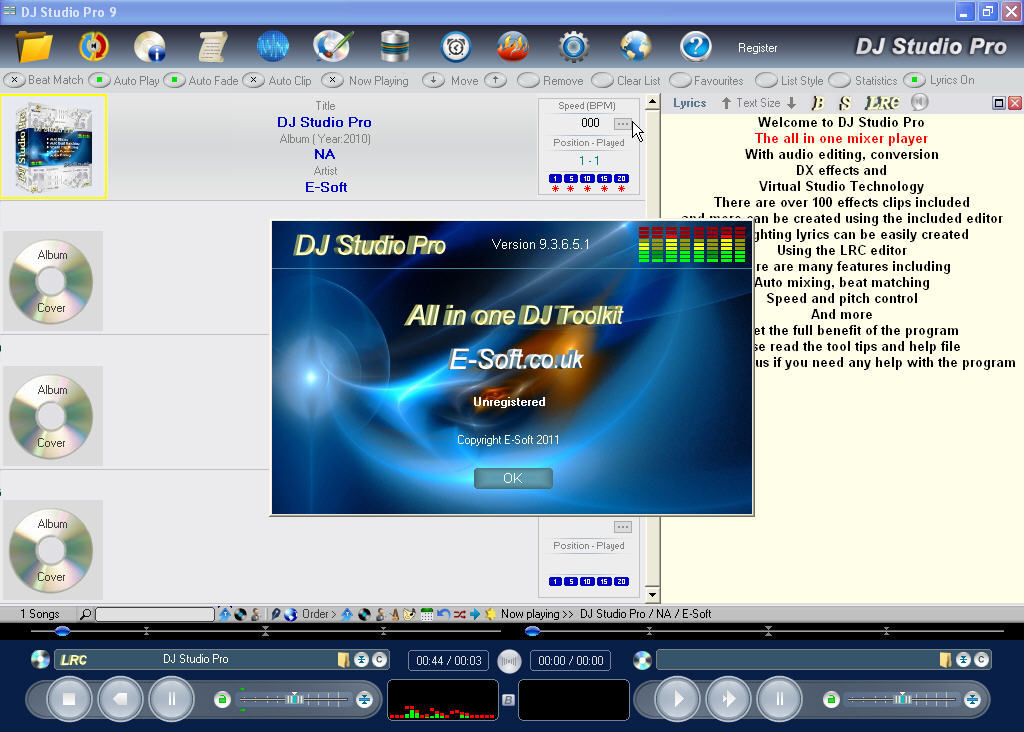Open the scroll playlist icon
Image resolution: width=1024 pixels, height=732 pixels.
click(x=213, y=46)
